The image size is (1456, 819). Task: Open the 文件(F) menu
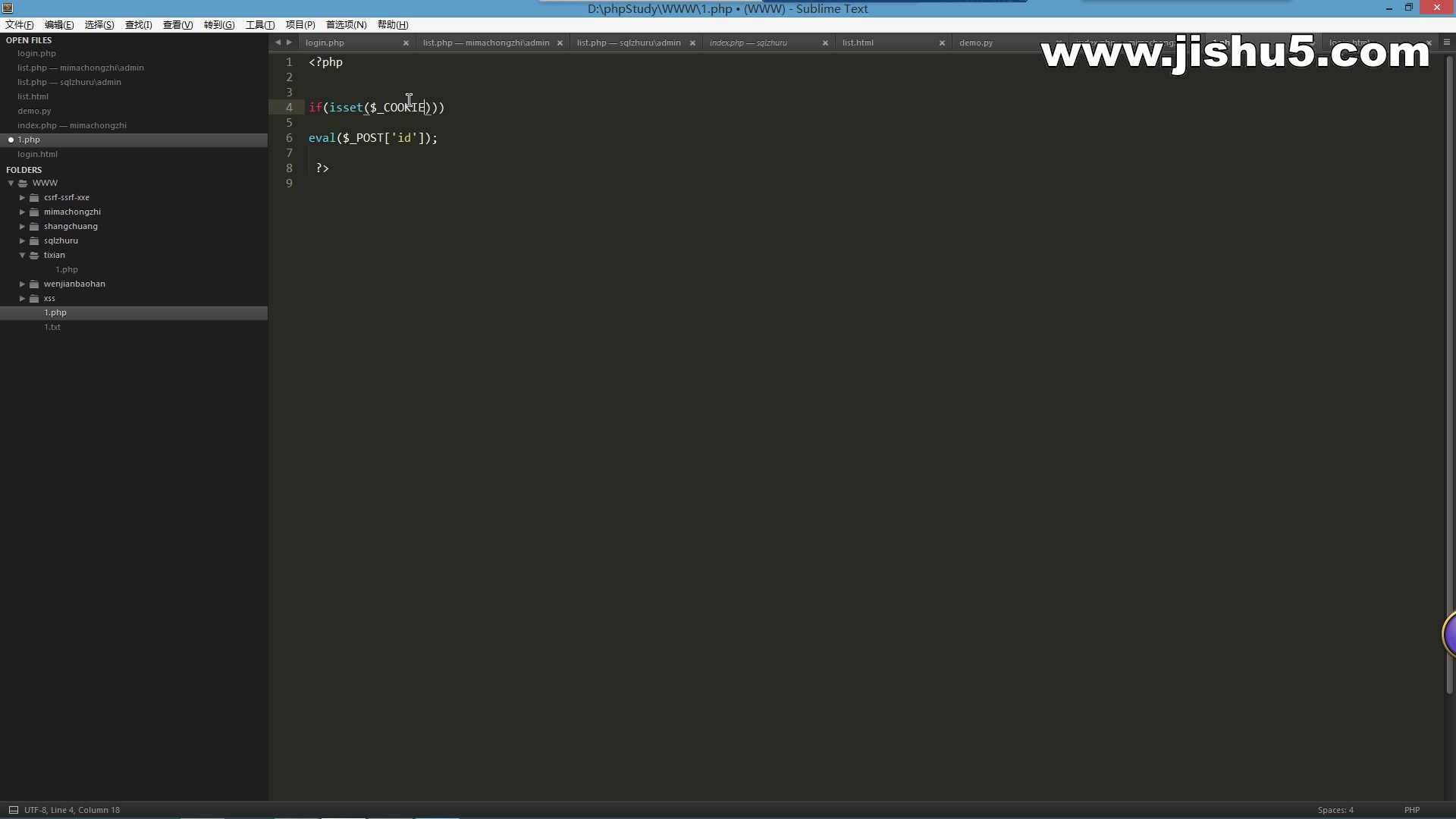[20, 24]
